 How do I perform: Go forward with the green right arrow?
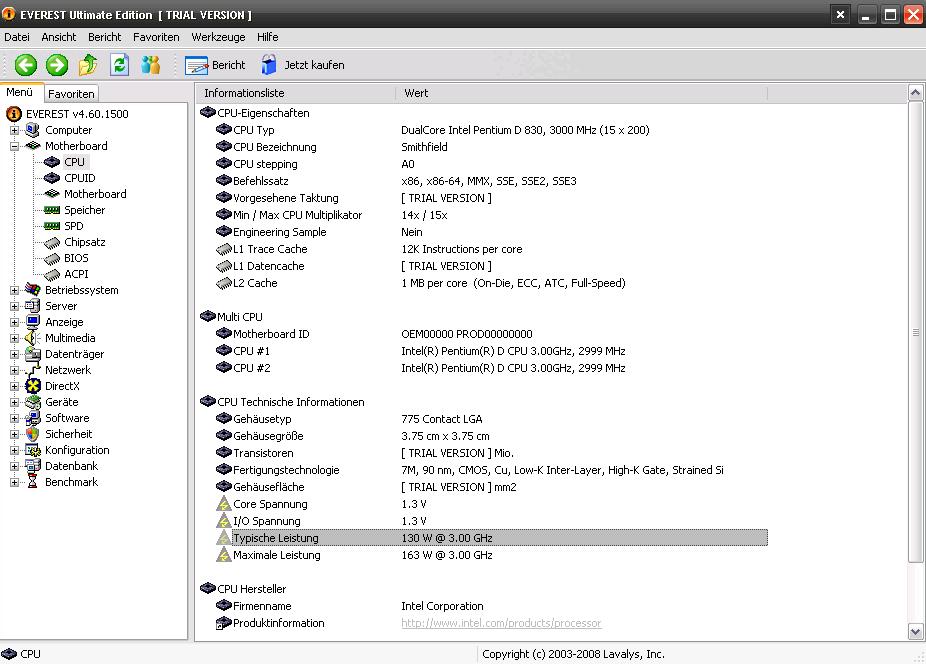pyautogui.click(x=57, y=65)
